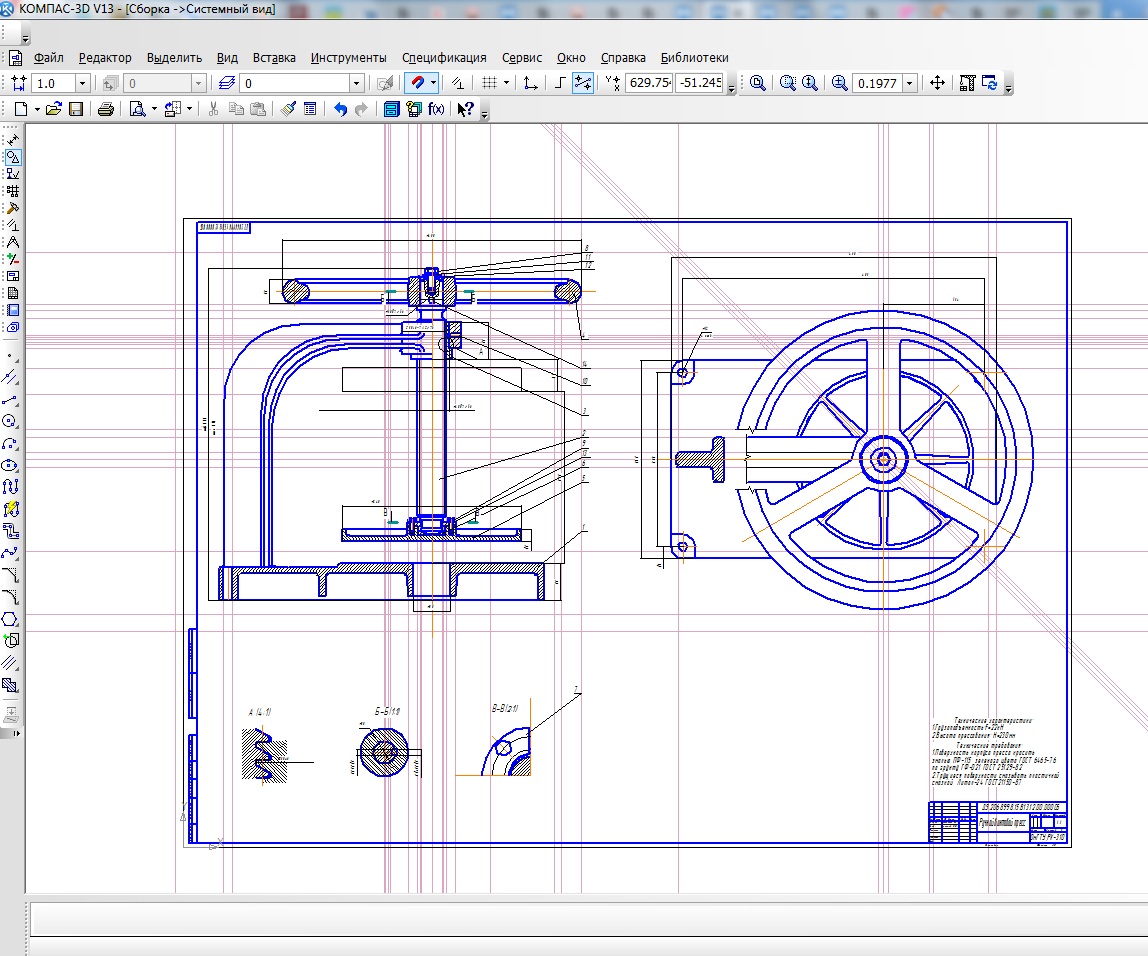Activate the context help arrow-question icon
The width and height of the screenshot is (1148, 956).
[465, 109]
